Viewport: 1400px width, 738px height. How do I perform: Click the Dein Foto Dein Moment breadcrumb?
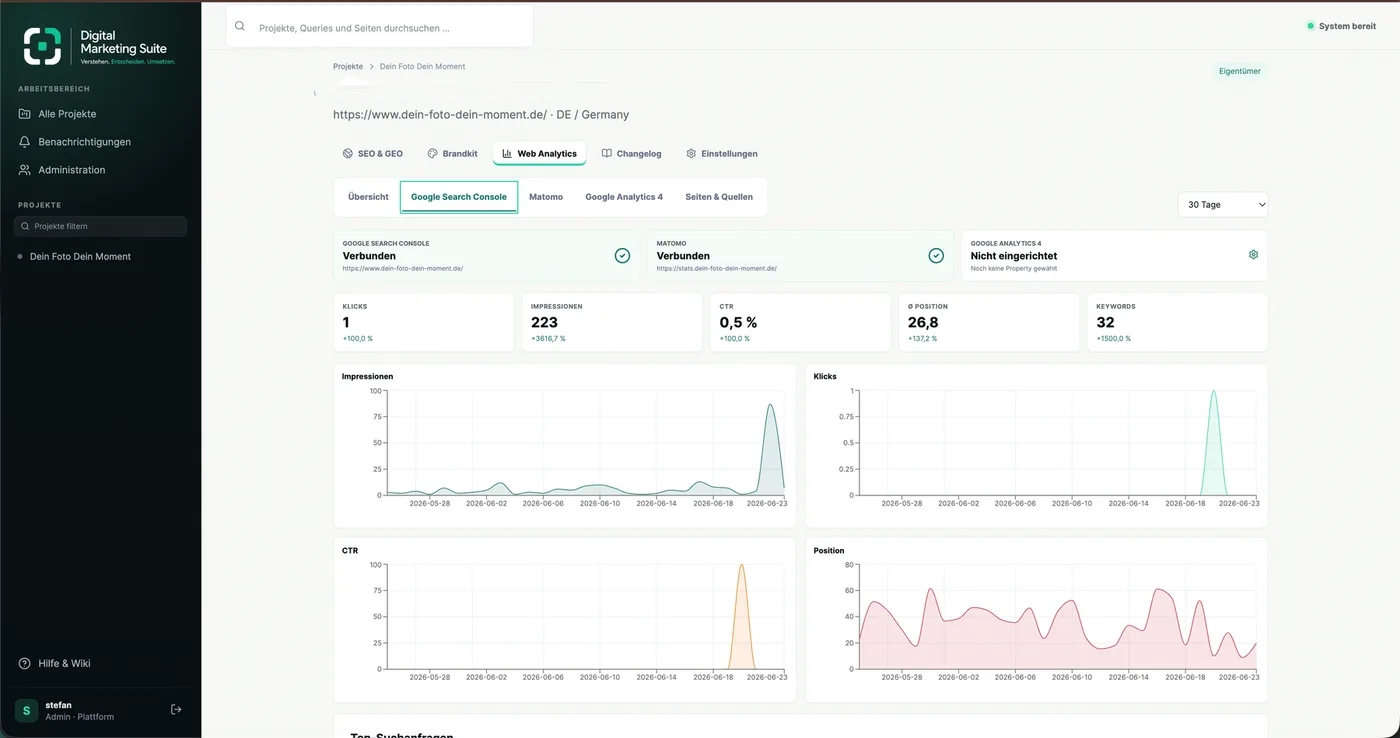tap(422, 66)
